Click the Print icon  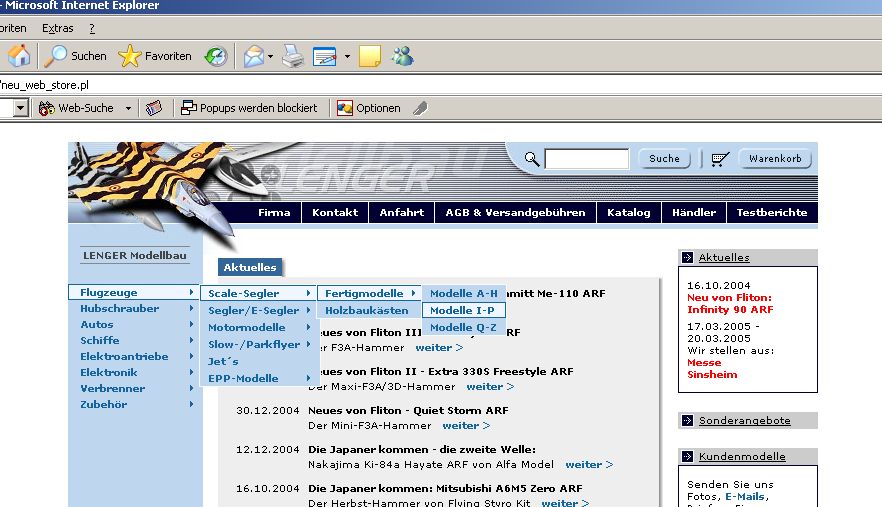click(x=292, y=56)
